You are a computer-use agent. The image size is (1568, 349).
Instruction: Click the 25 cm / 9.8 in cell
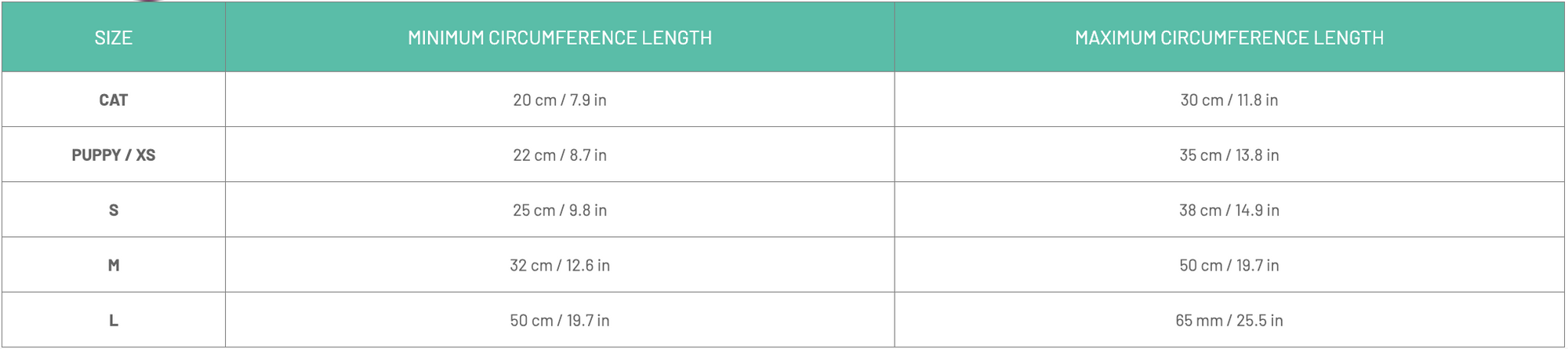pos(560,210)
